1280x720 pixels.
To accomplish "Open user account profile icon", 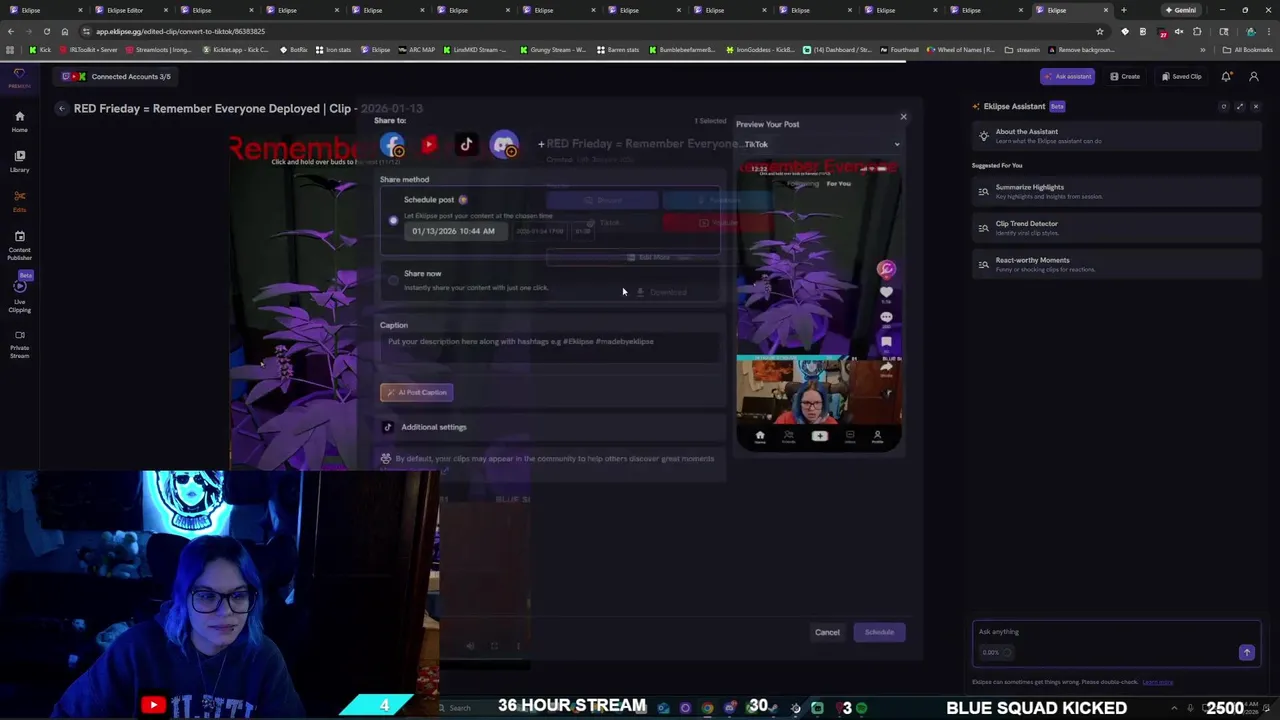I will click(1254, 76).
